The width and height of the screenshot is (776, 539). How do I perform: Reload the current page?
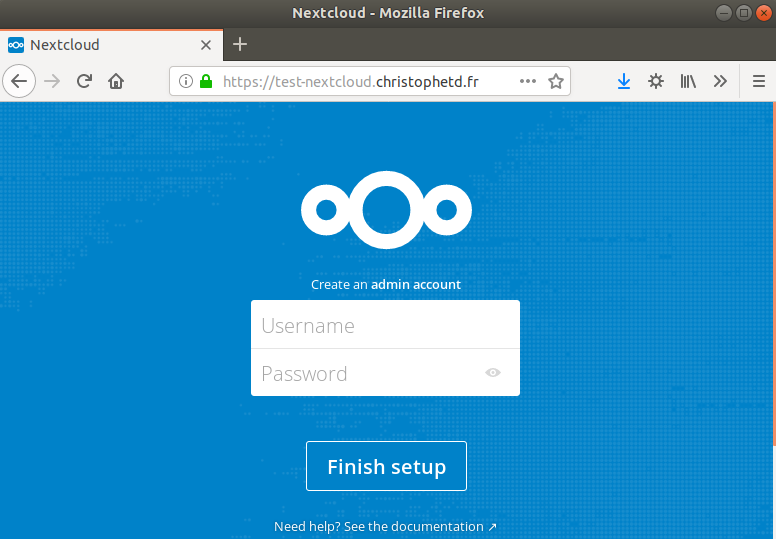click(85, 81)
